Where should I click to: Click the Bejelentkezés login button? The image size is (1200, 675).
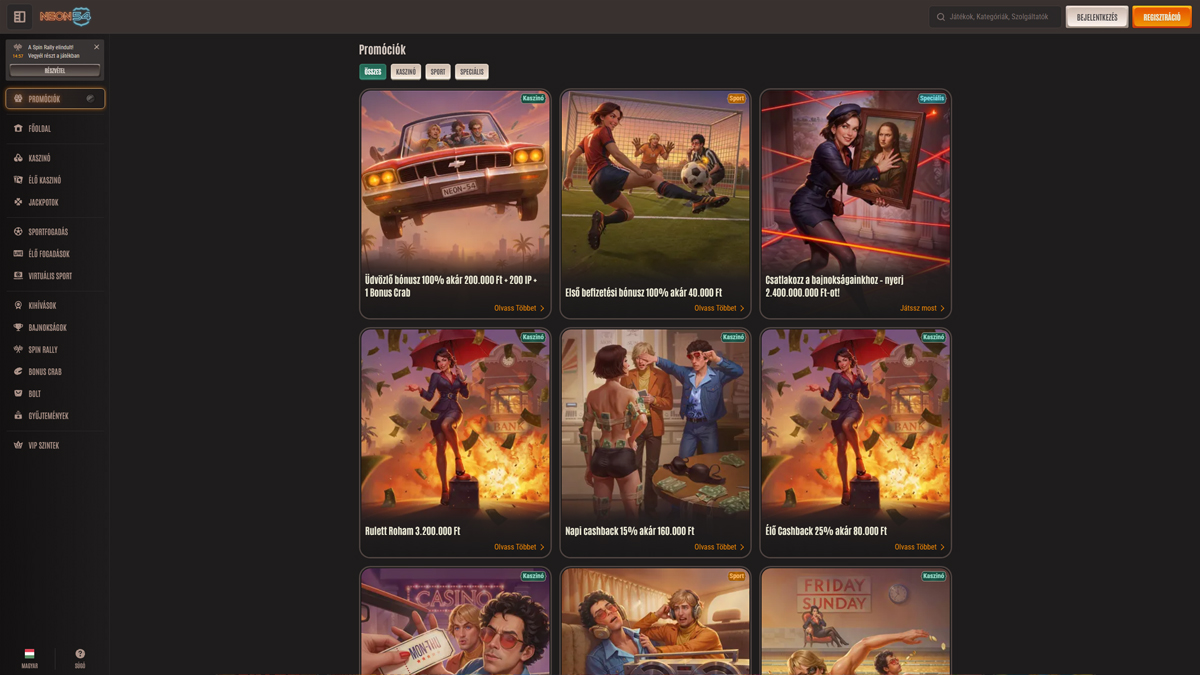click(x=1096, y=17)
